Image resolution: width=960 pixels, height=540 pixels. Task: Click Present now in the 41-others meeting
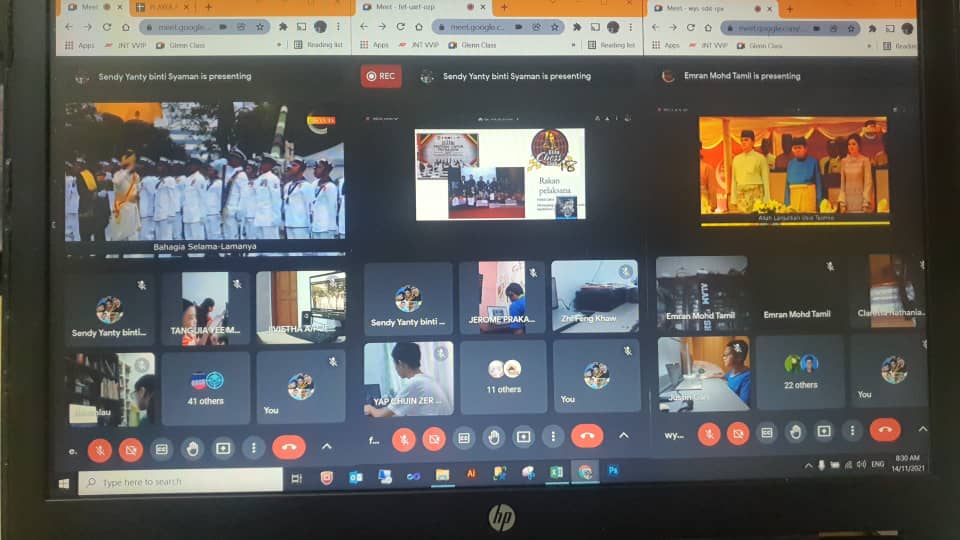222,449
